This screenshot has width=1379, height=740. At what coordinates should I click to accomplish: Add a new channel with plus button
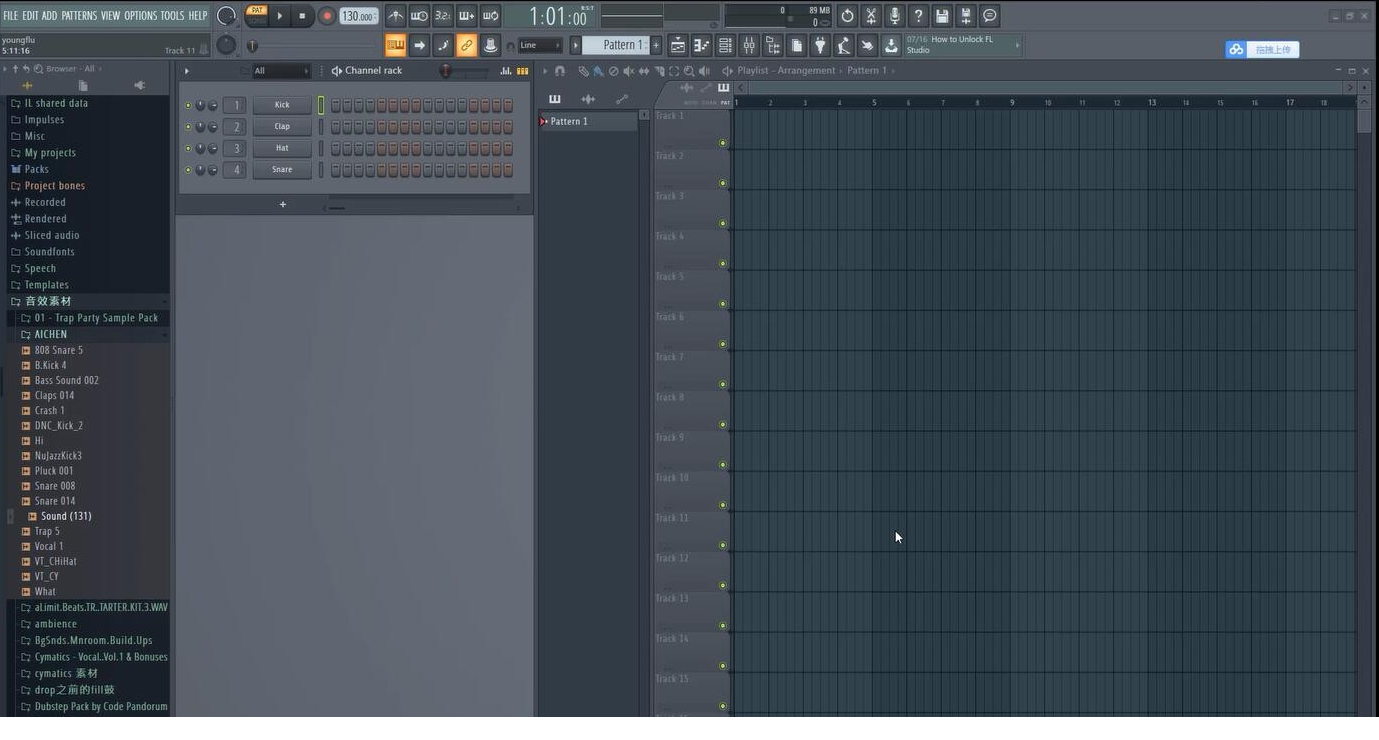283,204
